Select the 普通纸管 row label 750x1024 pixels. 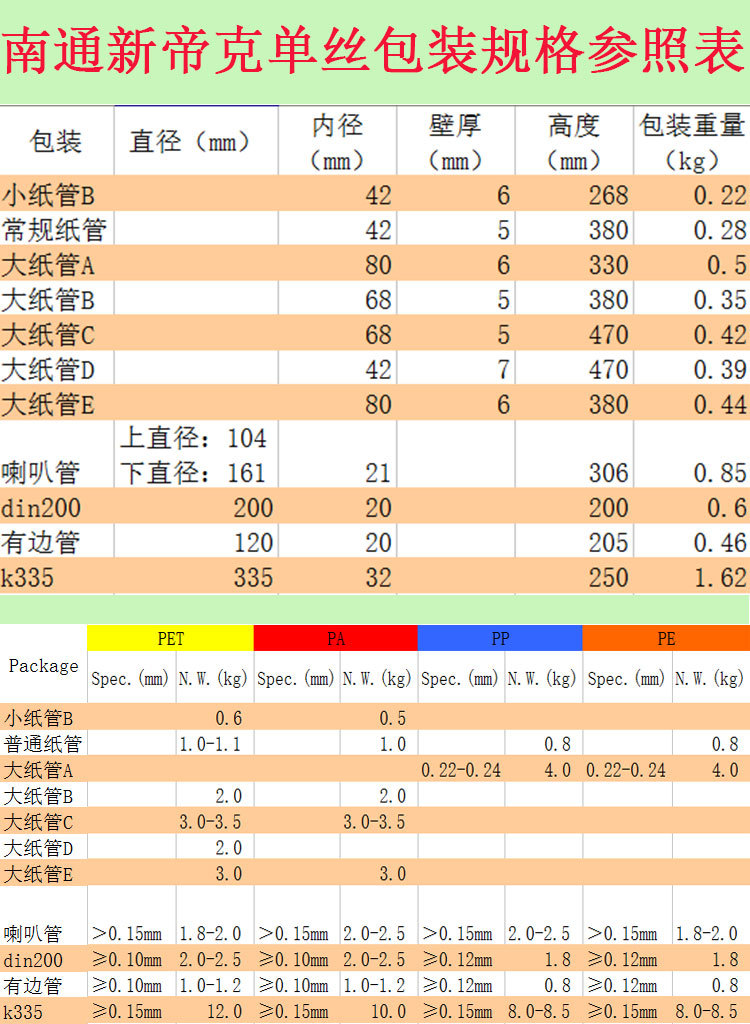pyautogui.click(x=42, y=744)
